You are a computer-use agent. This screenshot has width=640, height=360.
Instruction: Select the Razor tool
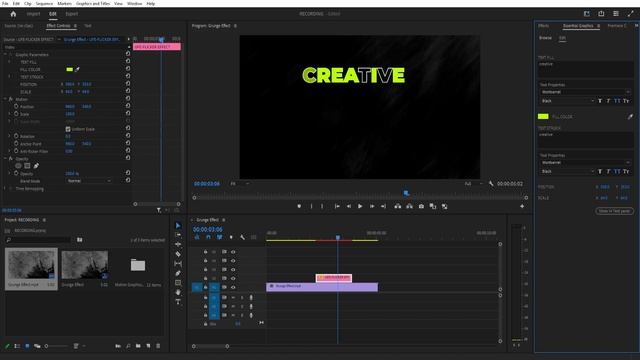coord(178,254)
